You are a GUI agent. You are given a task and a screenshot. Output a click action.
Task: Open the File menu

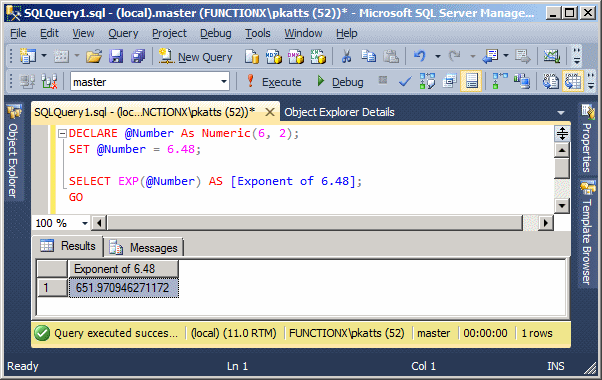coord(18,34)
